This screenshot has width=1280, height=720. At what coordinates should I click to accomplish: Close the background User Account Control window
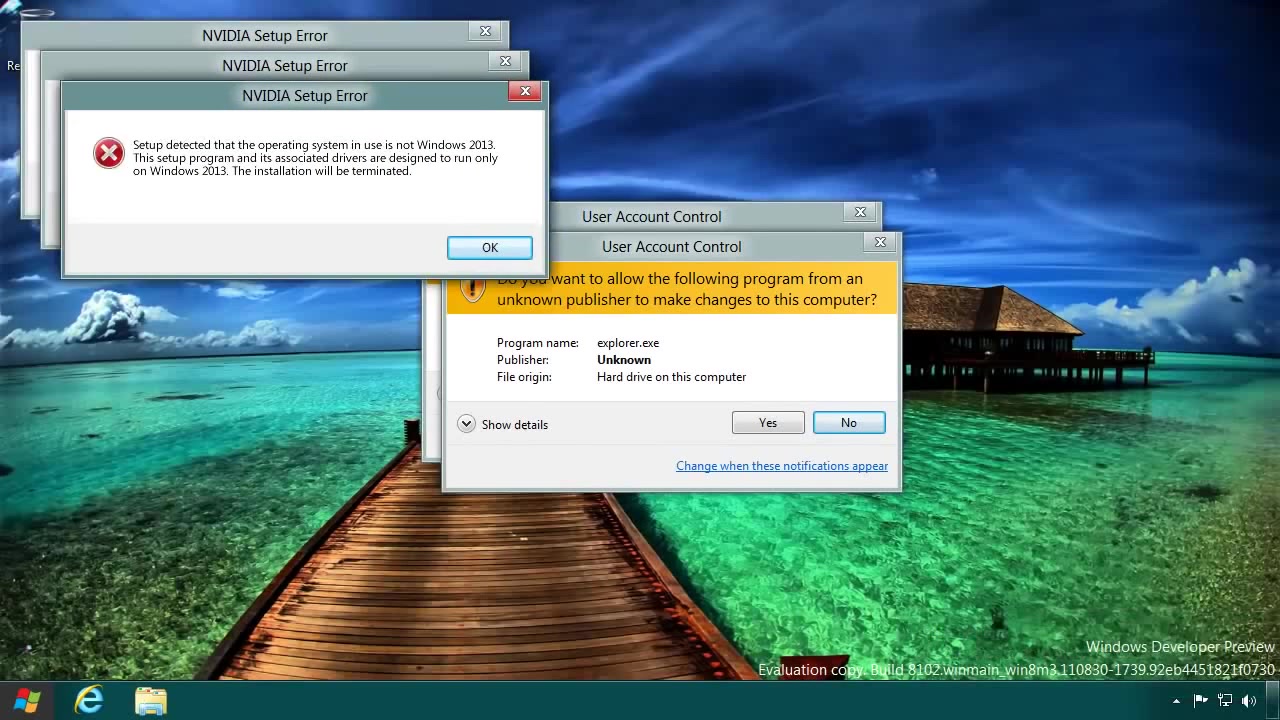[860, 212]
